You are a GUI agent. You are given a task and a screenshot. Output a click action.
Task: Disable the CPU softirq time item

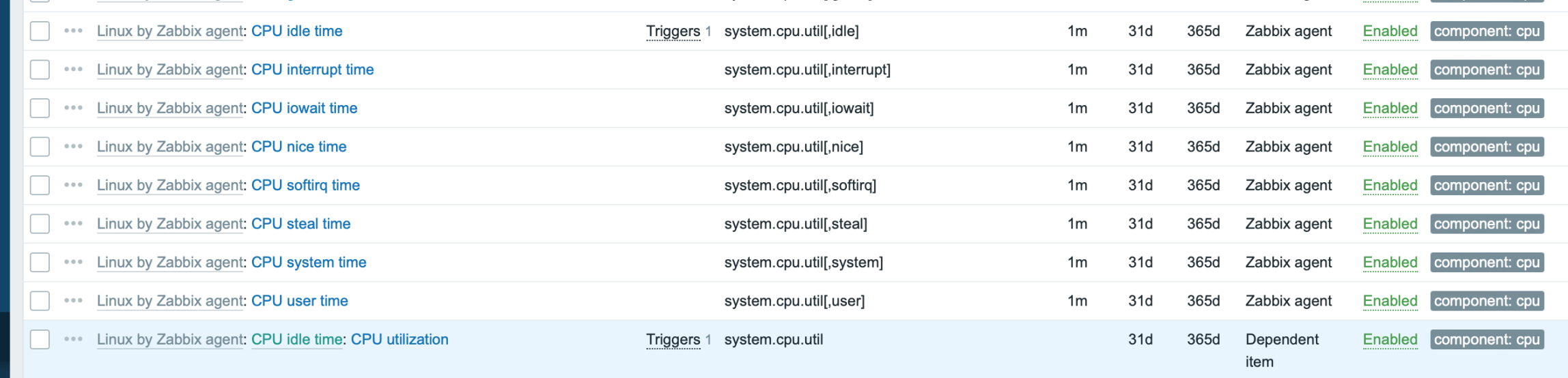tap(1390, 185)
